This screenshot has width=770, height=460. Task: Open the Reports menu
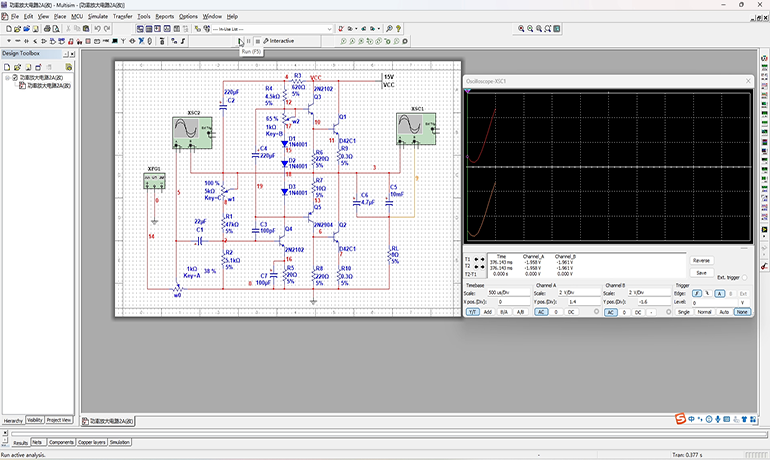(x=165, y=16)
